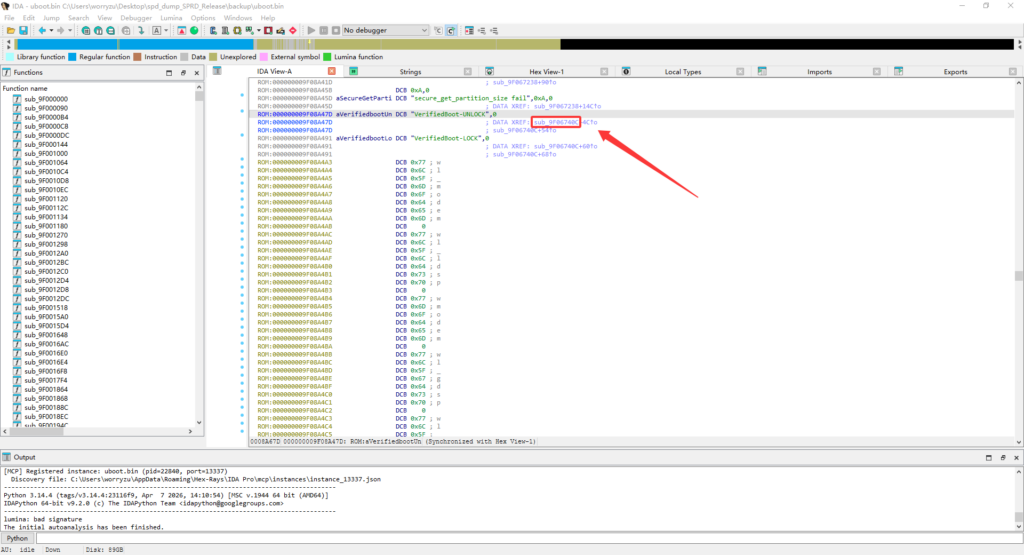This screenshot has height=555, width=1024.
Task: Maximize the Functions panel
Action: tap(169, 73)
